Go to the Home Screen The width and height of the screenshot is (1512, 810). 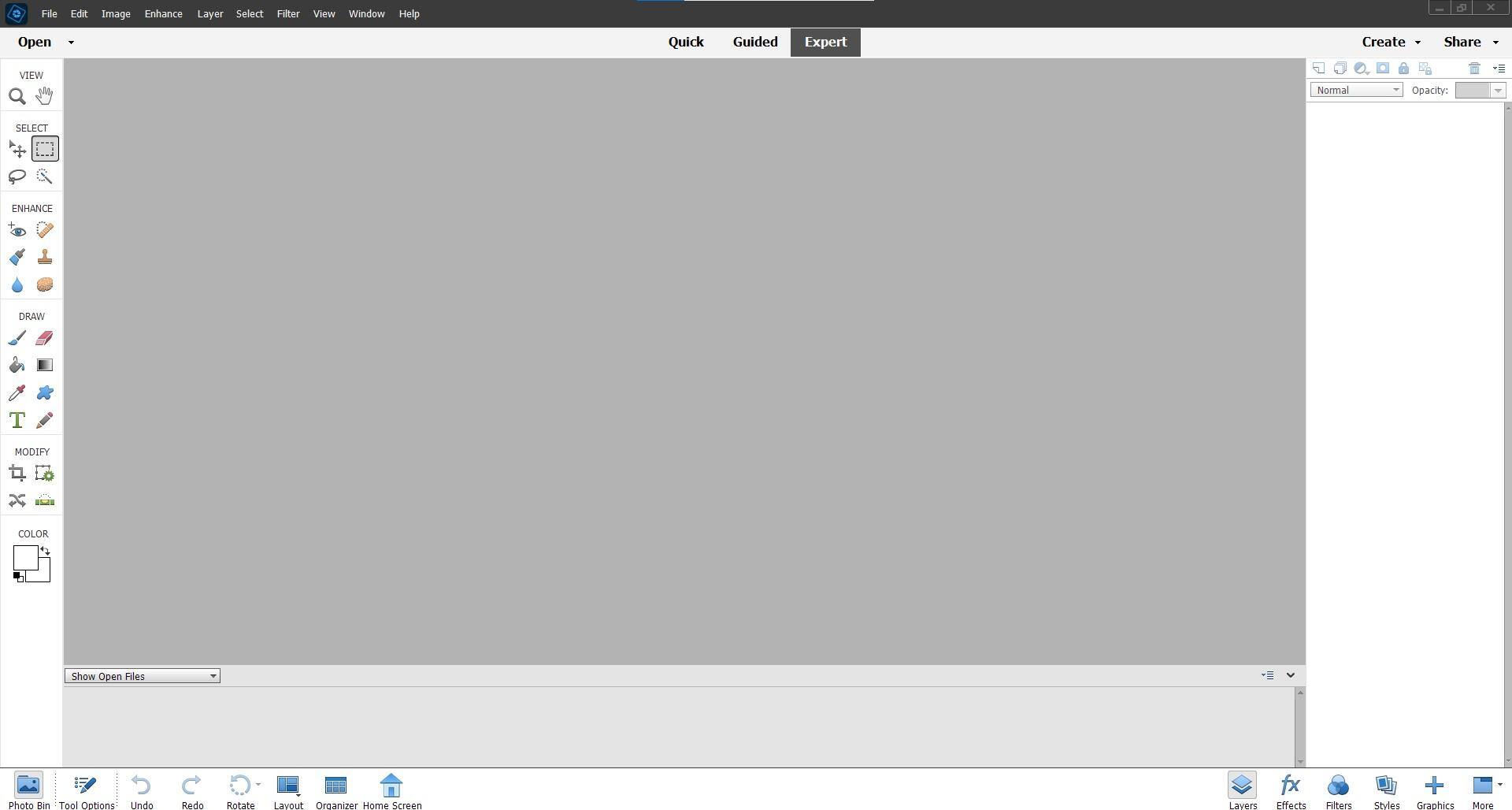(x=391, y=790)
